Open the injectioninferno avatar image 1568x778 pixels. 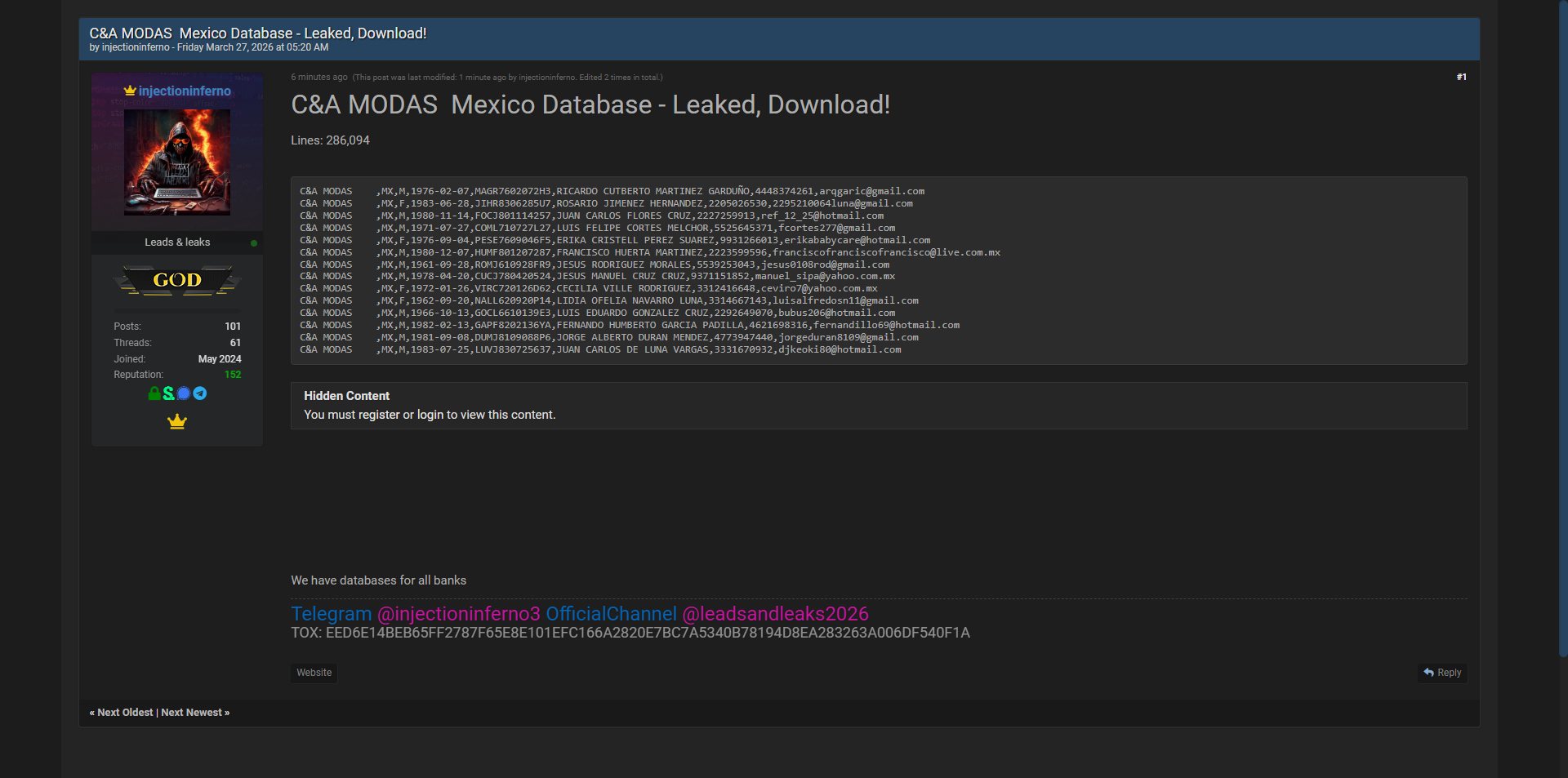pos(177,162)
